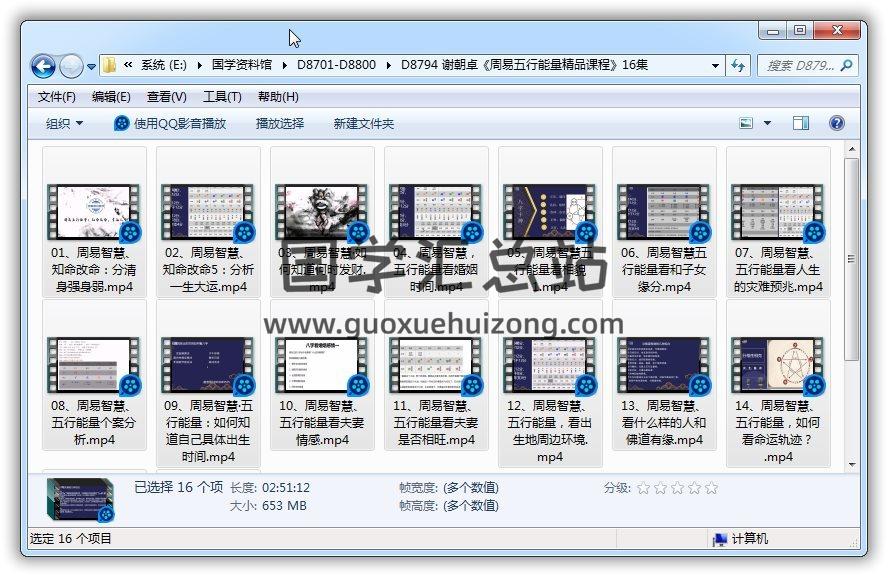This screenshot has height=577, width=888.
Task: Select video 14 如何看命运轨迹？.mp4
Action: 778,383
